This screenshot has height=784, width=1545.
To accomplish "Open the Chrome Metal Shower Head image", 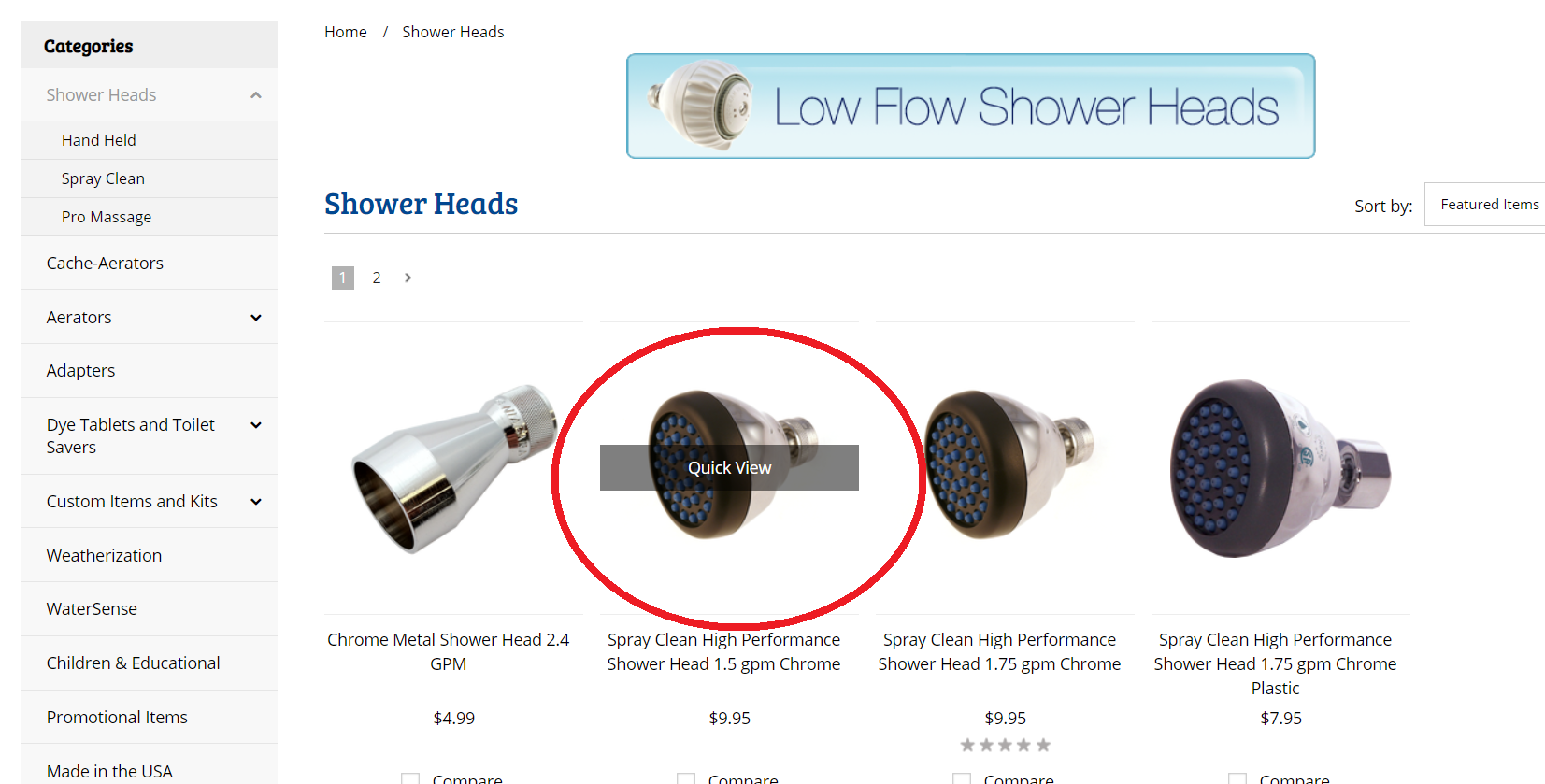I will coord(453,468).
